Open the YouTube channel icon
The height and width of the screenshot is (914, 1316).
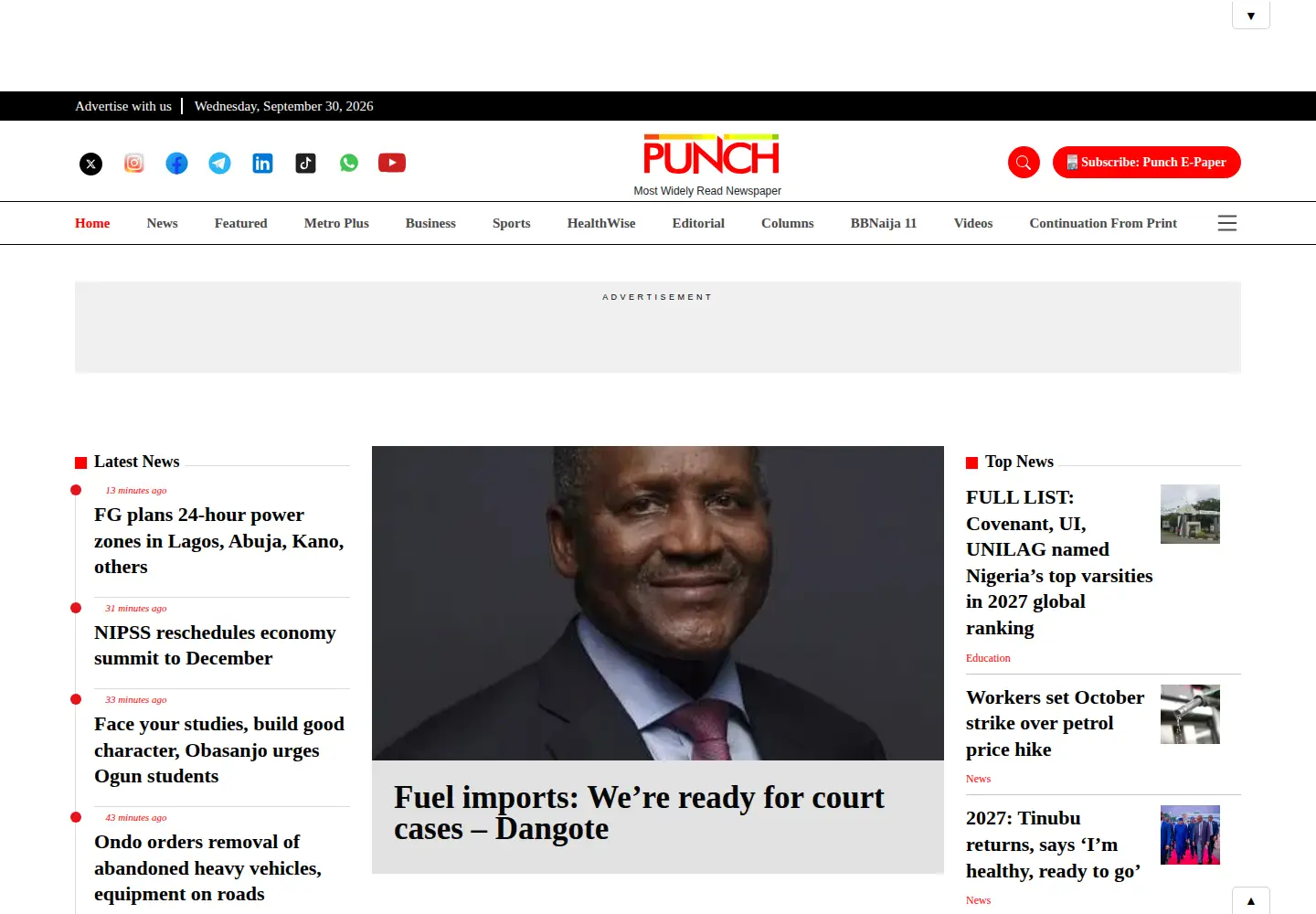pos(392,163)
